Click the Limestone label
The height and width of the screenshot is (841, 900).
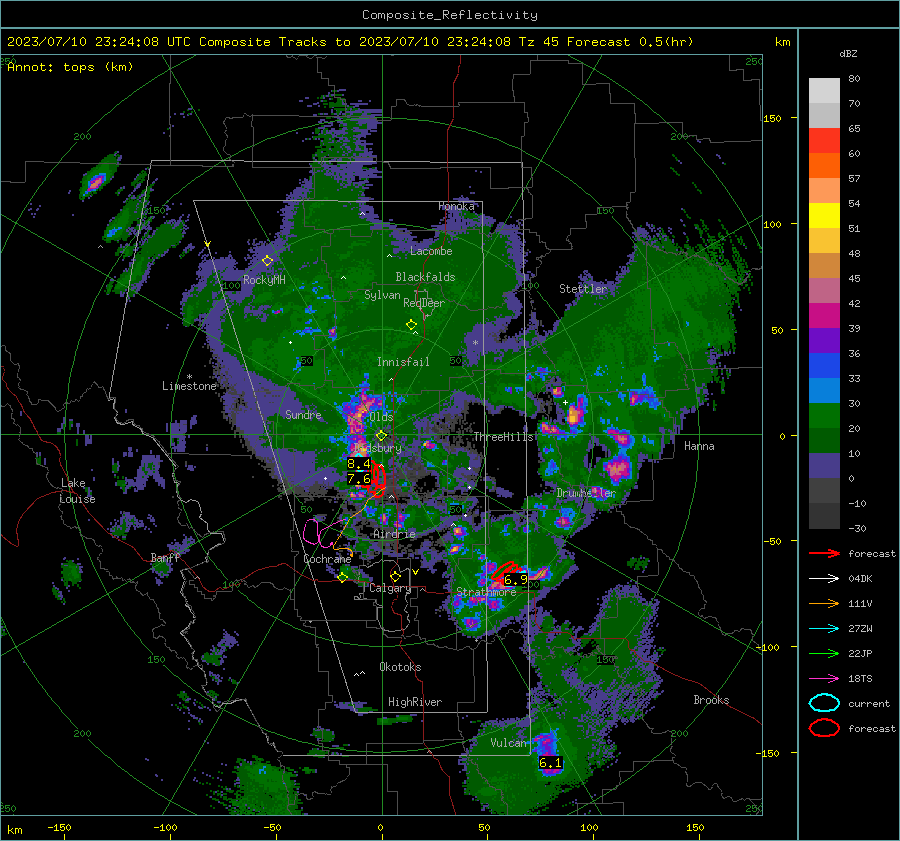[x=189, y=386]
